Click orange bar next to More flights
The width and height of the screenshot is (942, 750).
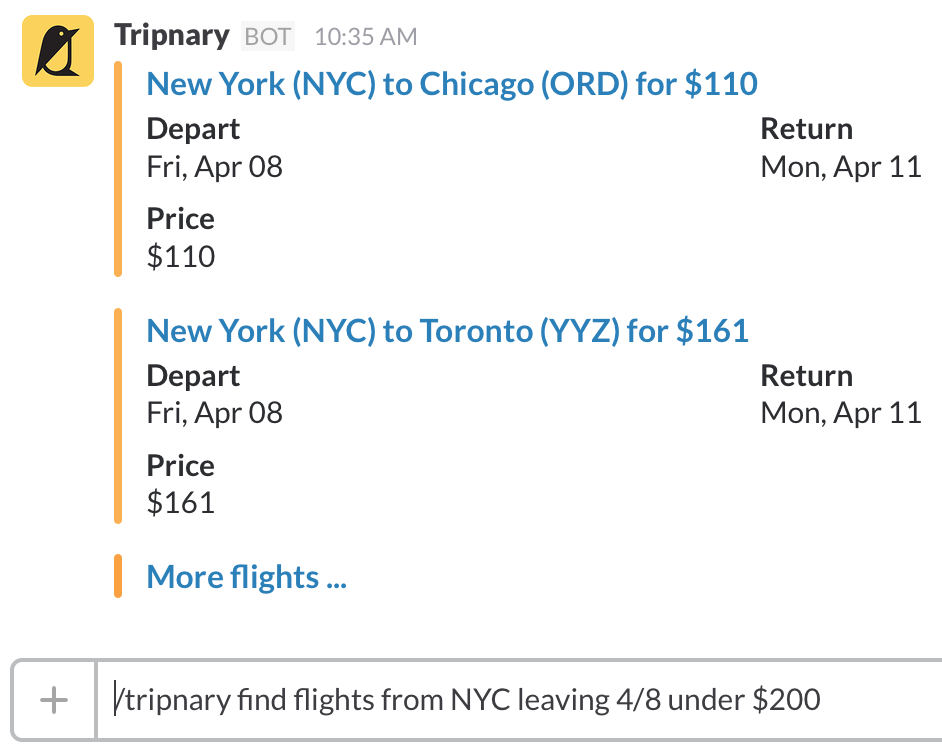[x=118, y=576]
